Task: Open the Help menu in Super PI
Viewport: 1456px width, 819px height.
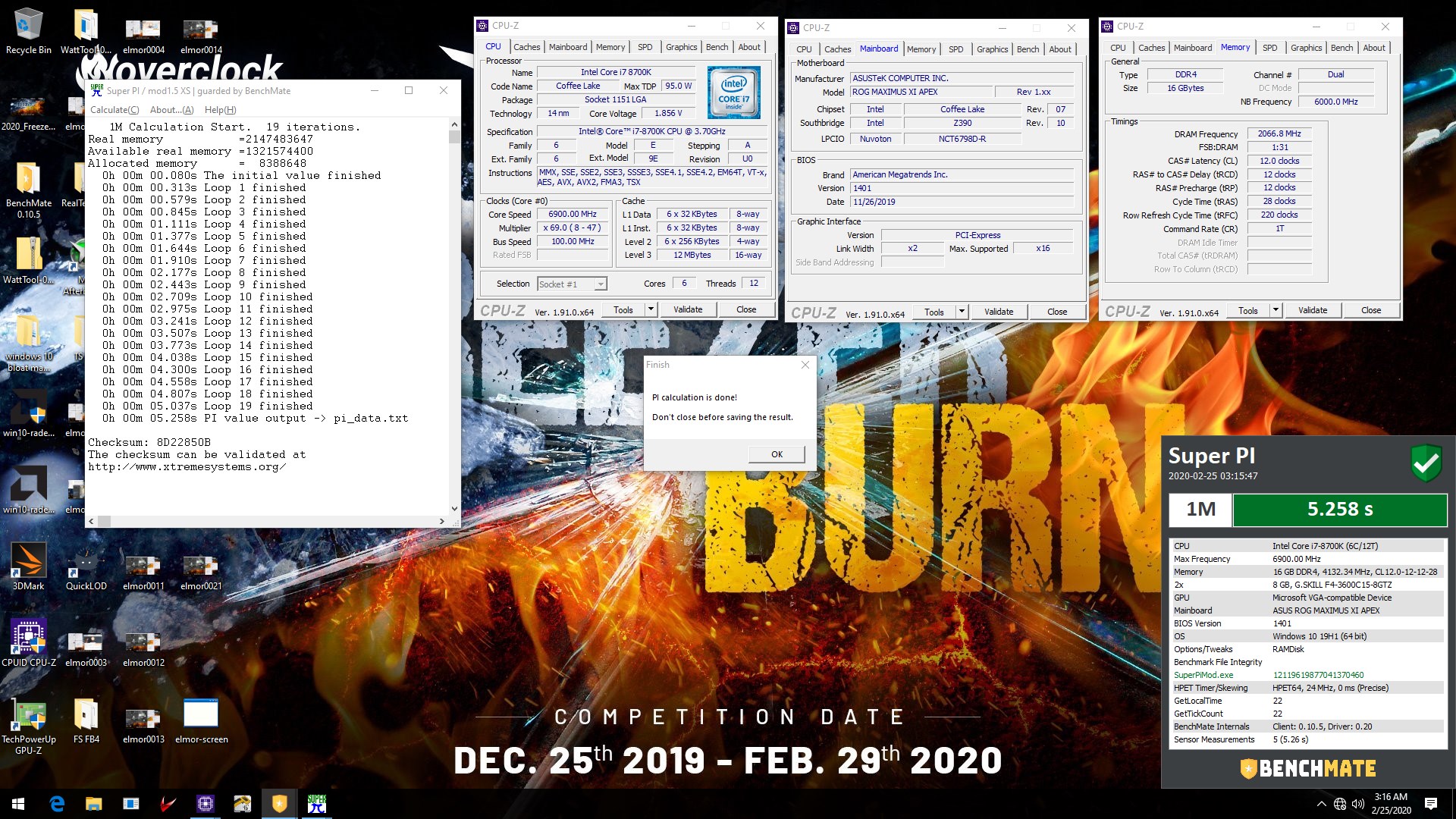Action: 221,110
